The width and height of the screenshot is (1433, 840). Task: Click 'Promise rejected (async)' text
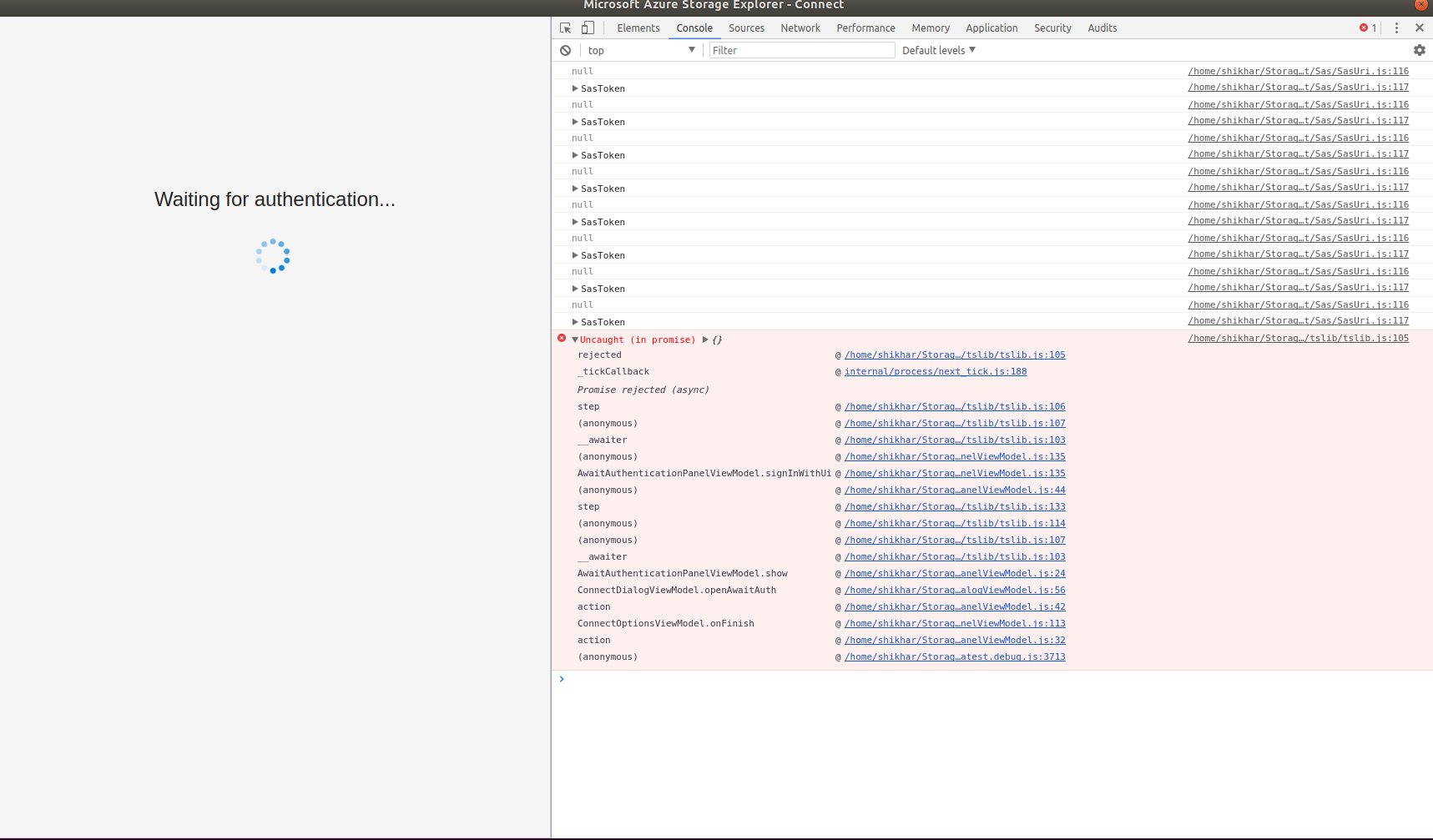point(643,390)
